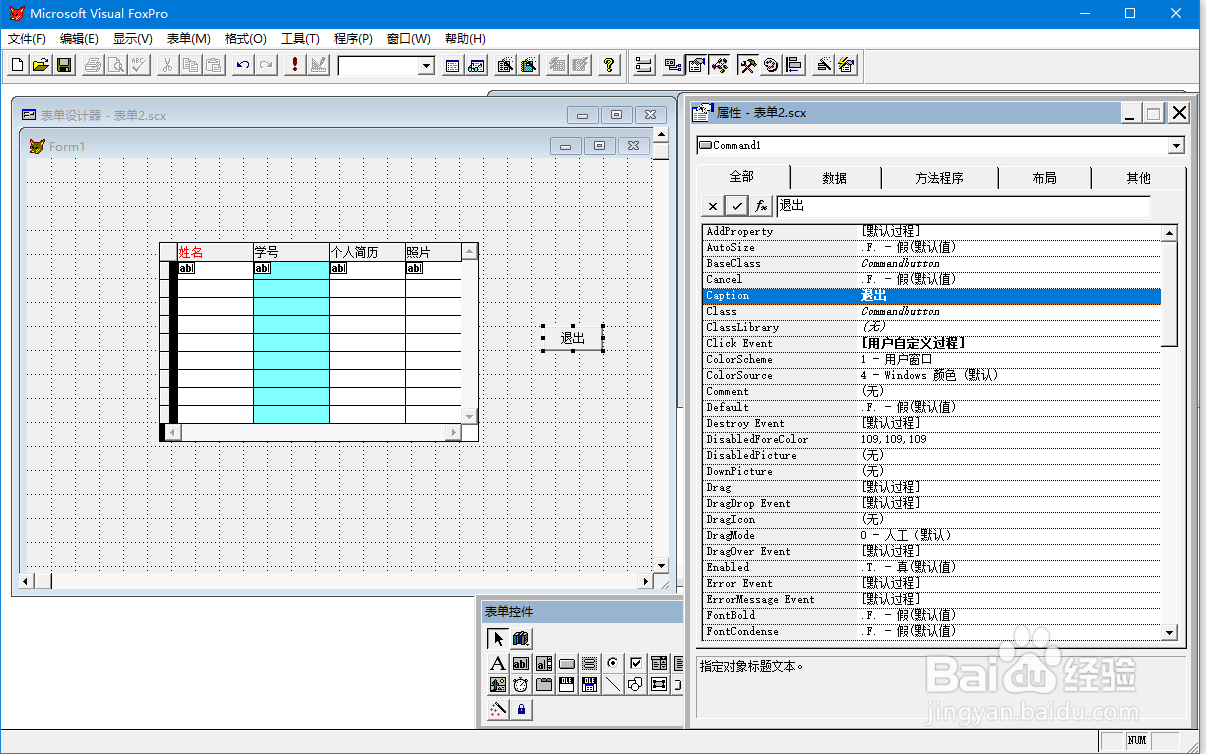
Task: Select the Command Button control tool
Action: (x=567, y=663)
